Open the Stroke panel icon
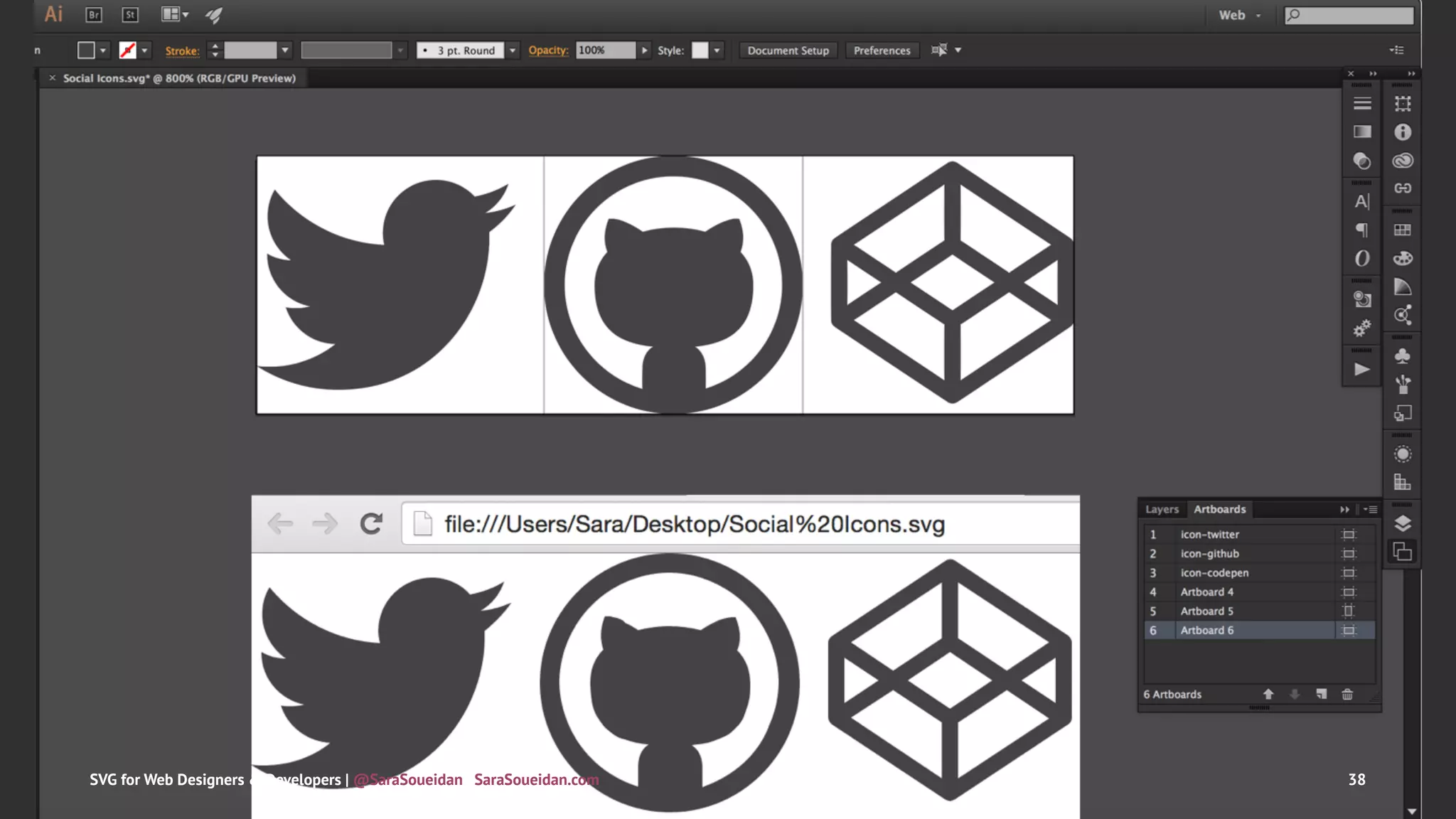1456x819 pixels. [x=1362, y=104]
